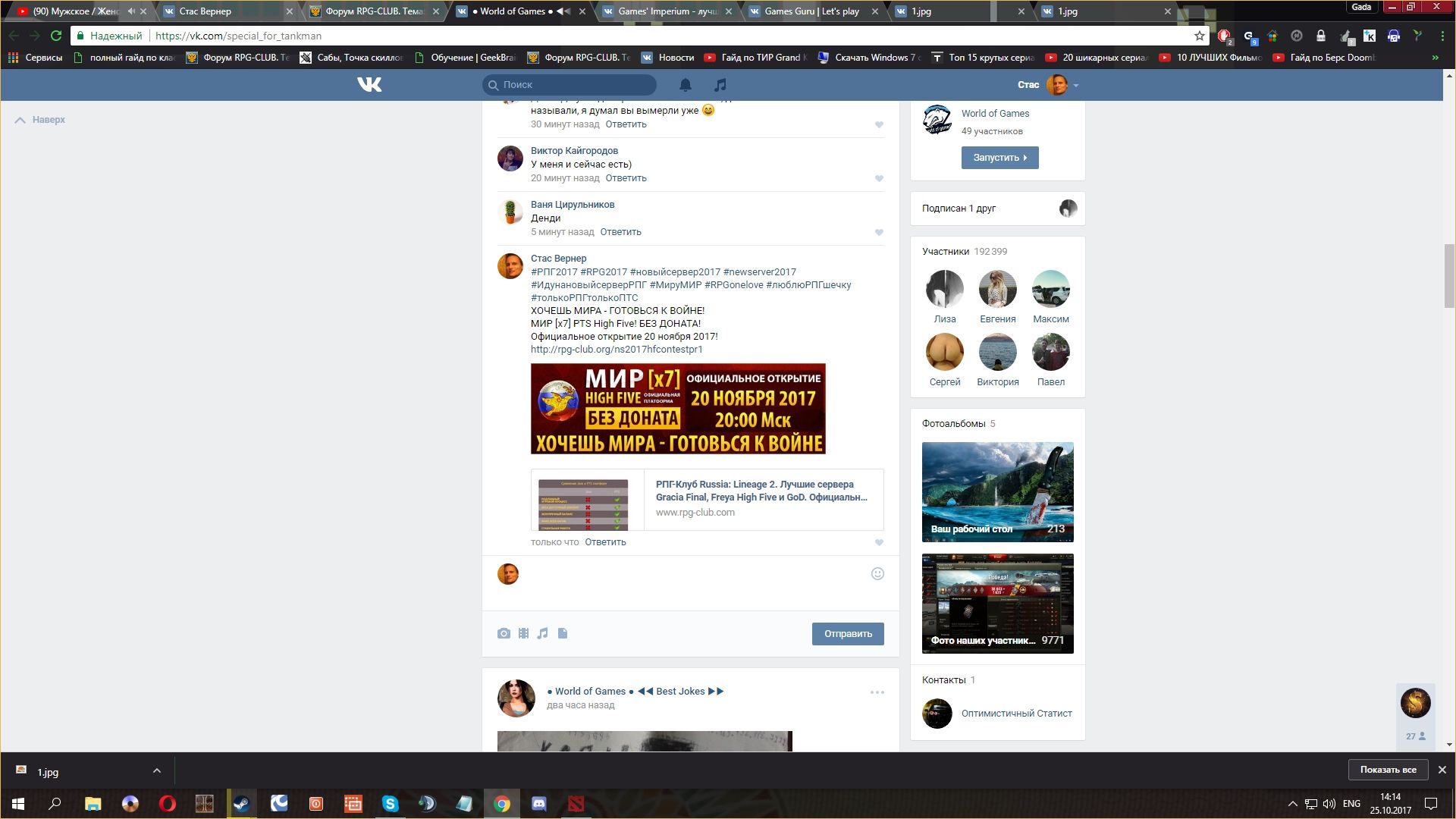Viewport: 1456px width, 819px height.
Task: Open the #РПГ2017 hashtag
Action: (554, 272)
